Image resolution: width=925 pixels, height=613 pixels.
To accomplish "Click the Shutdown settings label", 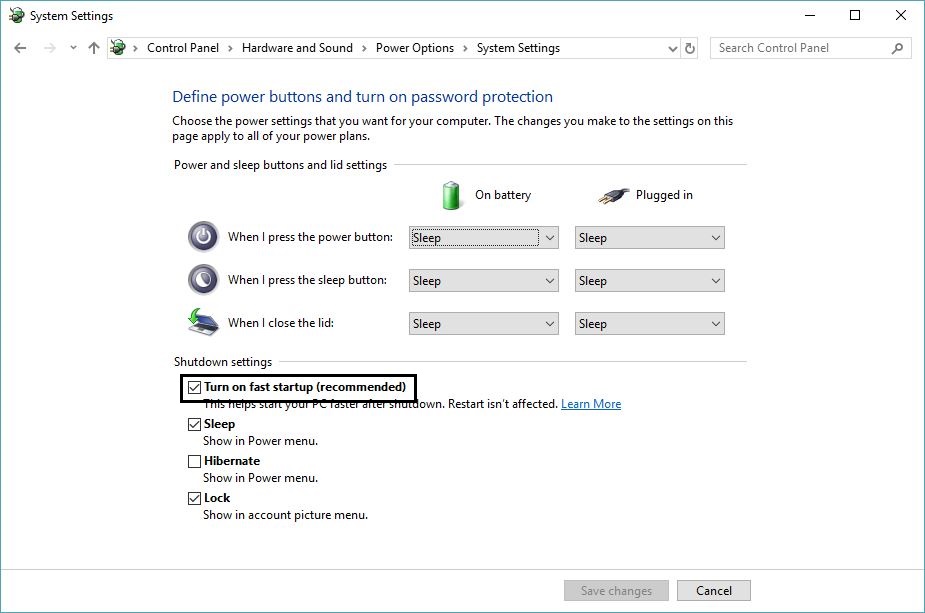I will tap(223, 362).
